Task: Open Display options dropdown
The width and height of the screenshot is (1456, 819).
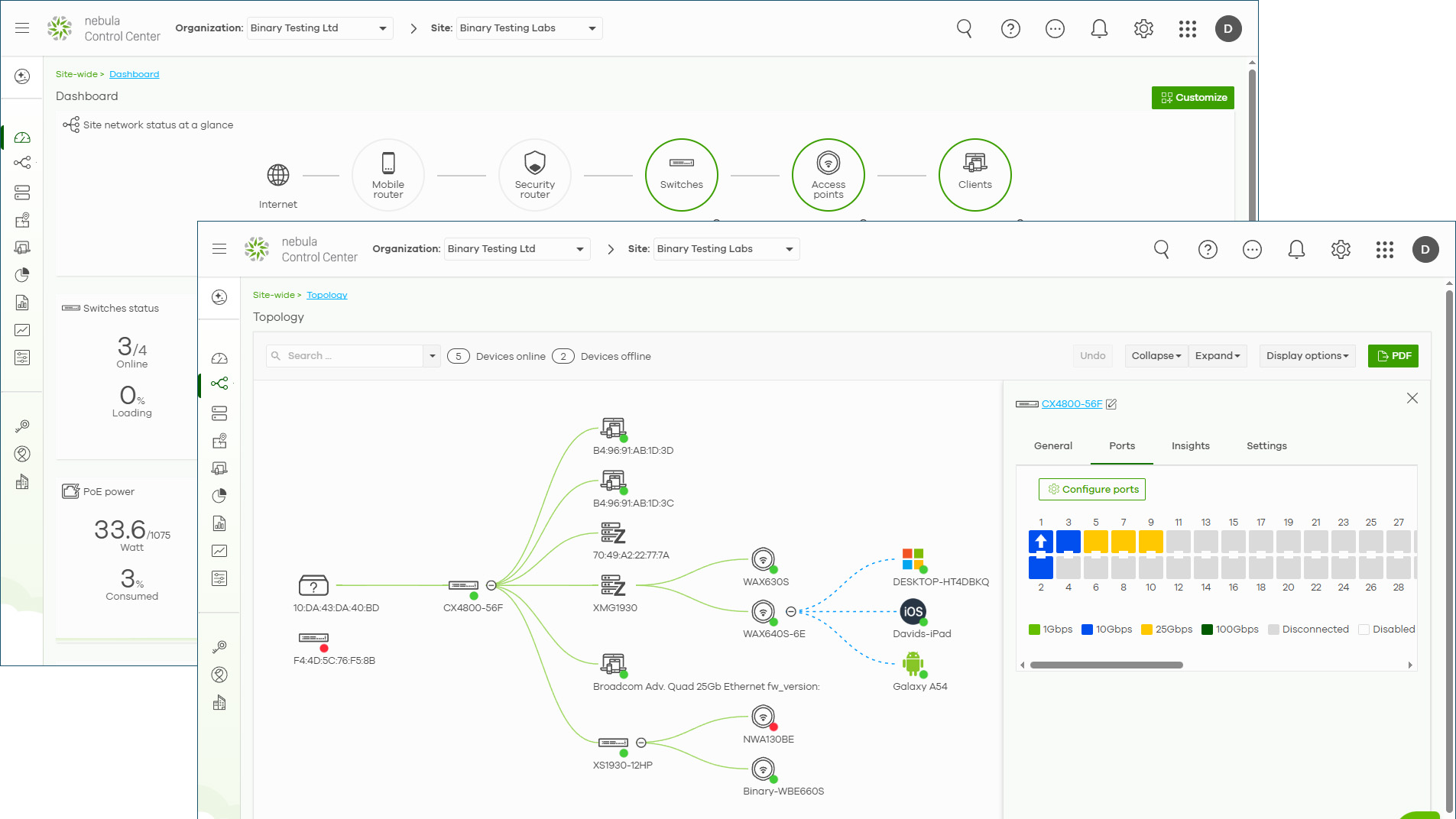Action: [x=1307, y=356]
